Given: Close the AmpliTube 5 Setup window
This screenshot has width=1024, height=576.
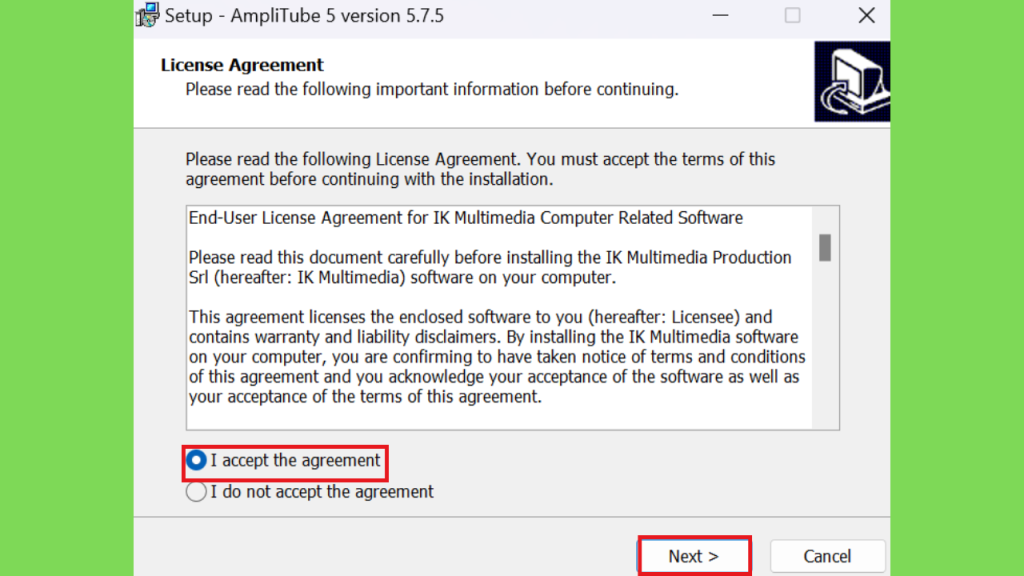Looking at the screenshot, I should [x=867, y=15].
